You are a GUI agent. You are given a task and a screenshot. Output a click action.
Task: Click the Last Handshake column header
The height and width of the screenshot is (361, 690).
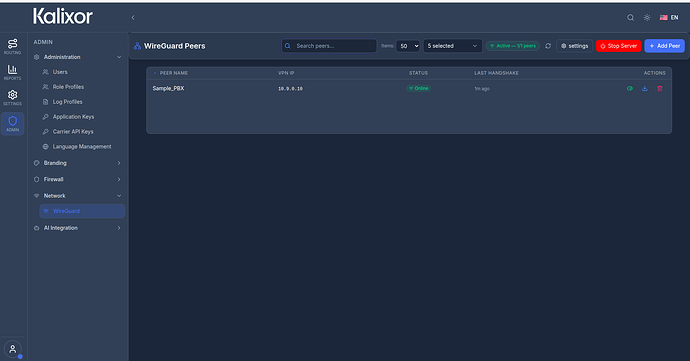pos(496,73)
